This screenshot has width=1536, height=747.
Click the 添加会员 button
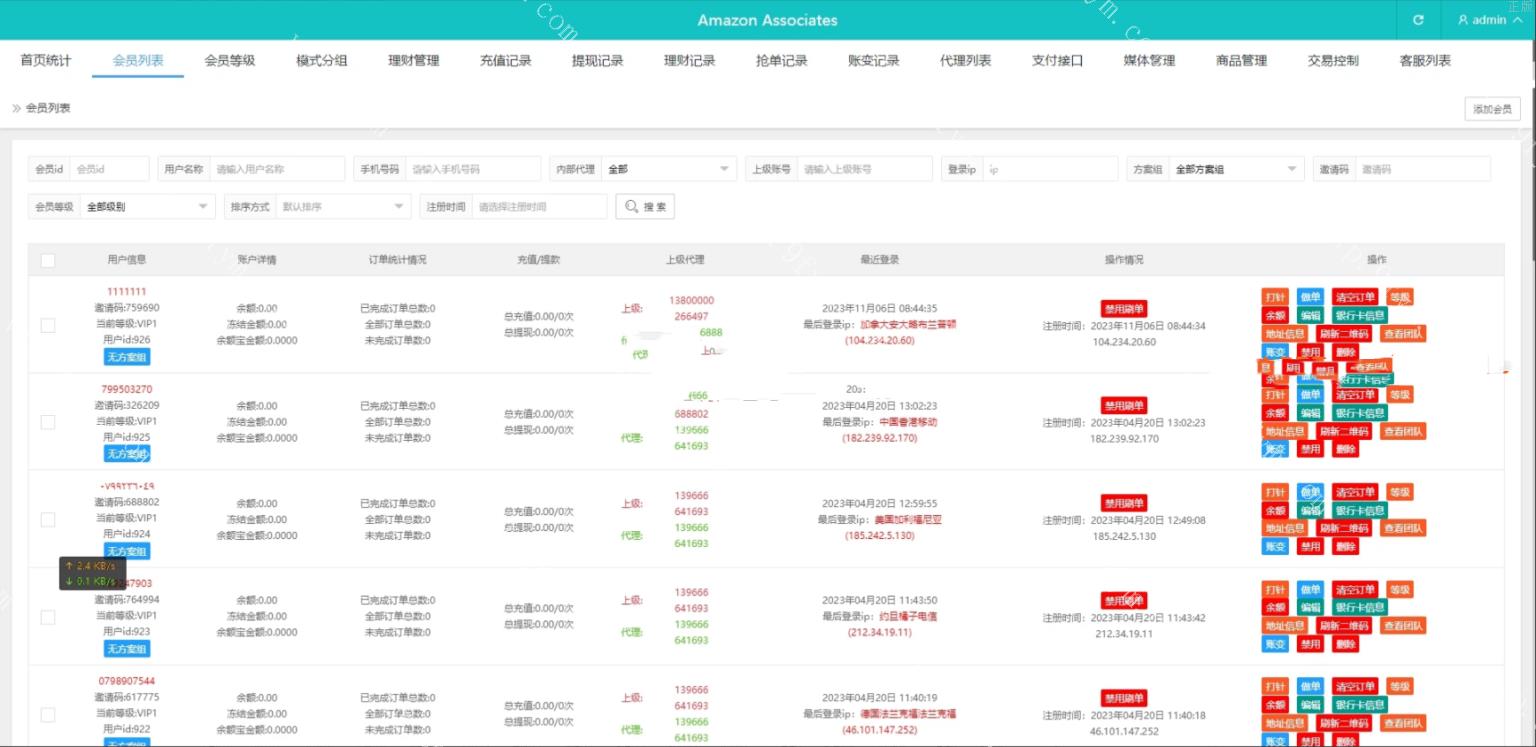point(1492,110)
